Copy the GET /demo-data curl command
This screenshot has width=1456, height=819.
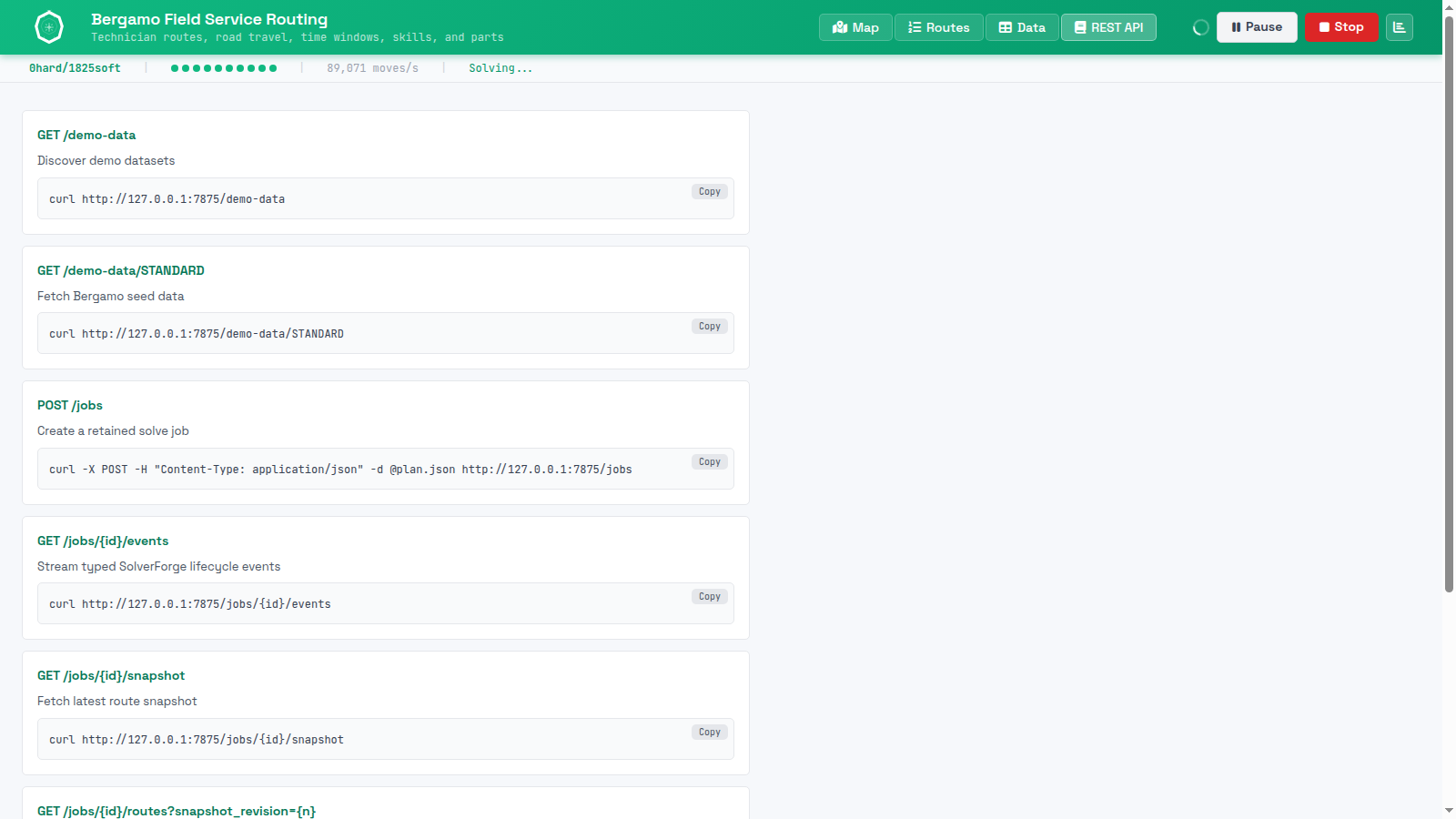click(710, 192)
